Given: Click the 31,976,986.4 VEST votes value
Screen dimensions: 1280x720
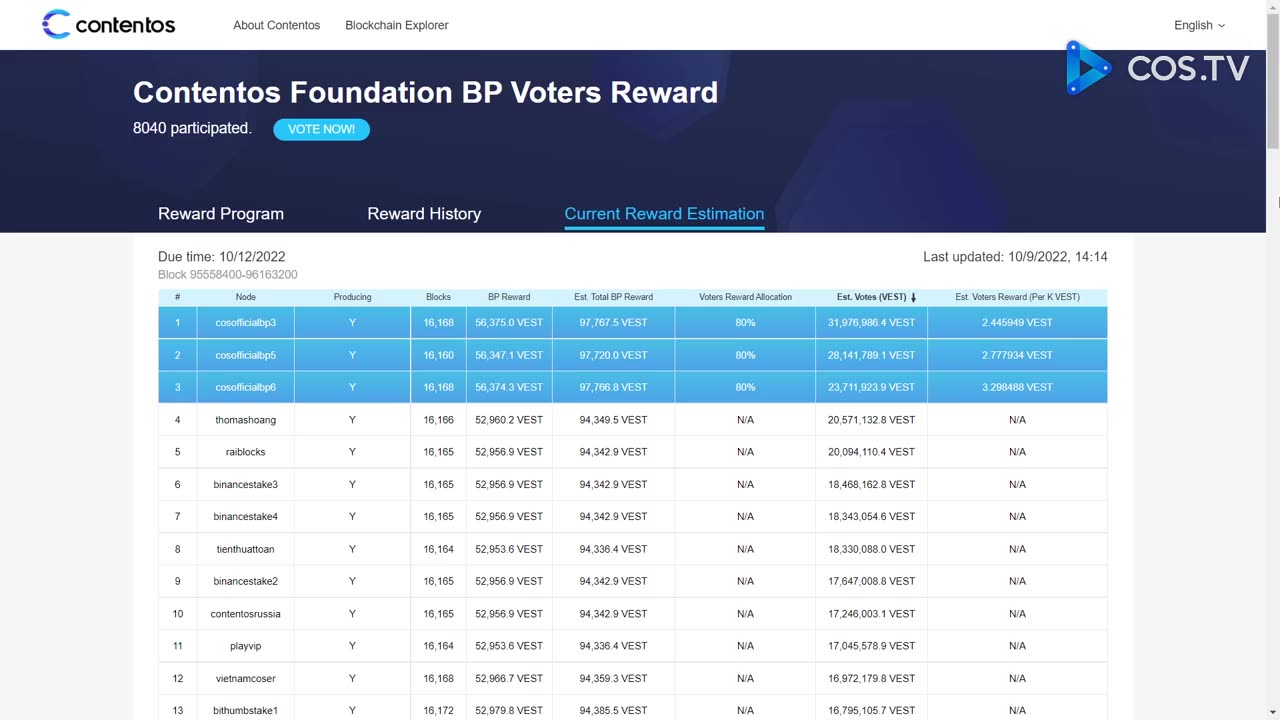Looking at the screenshot, I should [x=871, y=323].
